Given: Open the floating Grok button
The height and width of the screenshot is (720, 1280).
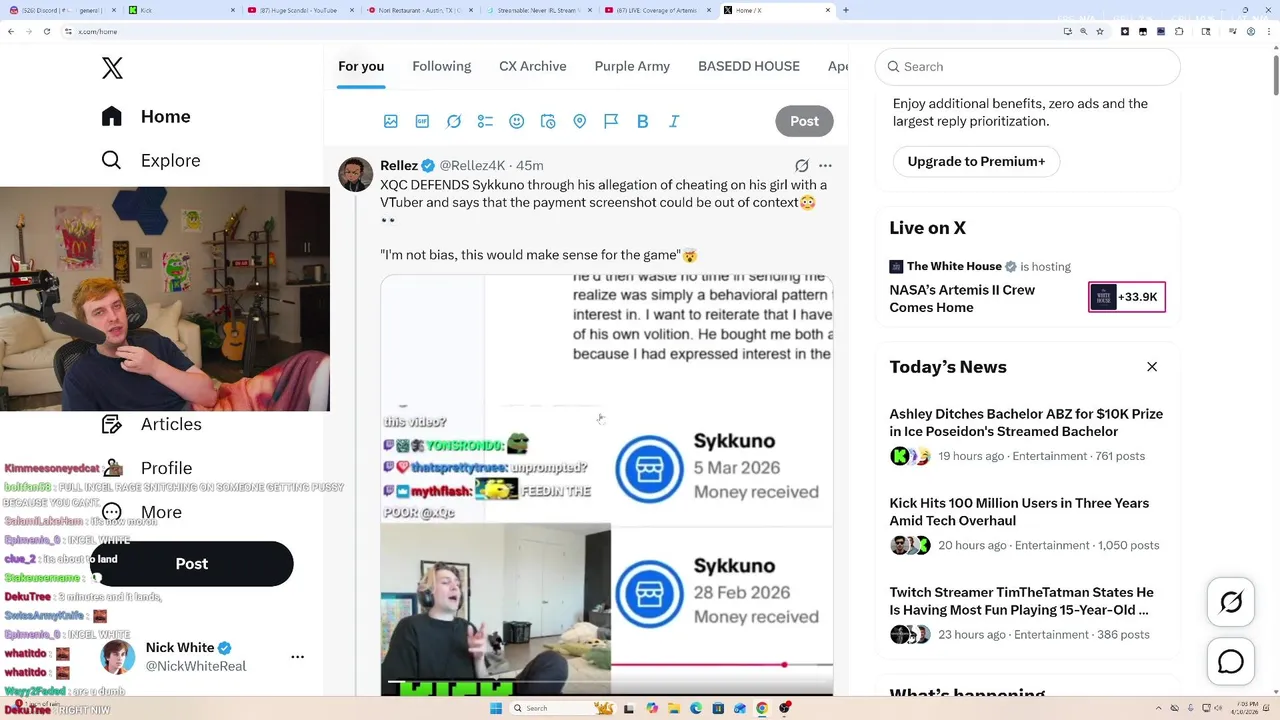Looking at the screenshot, I should tap(1231, 602).
